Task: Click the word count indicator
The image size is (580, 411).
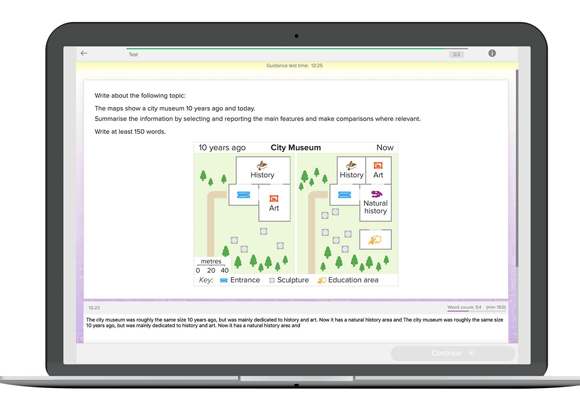Action: [x=476, y=307]
